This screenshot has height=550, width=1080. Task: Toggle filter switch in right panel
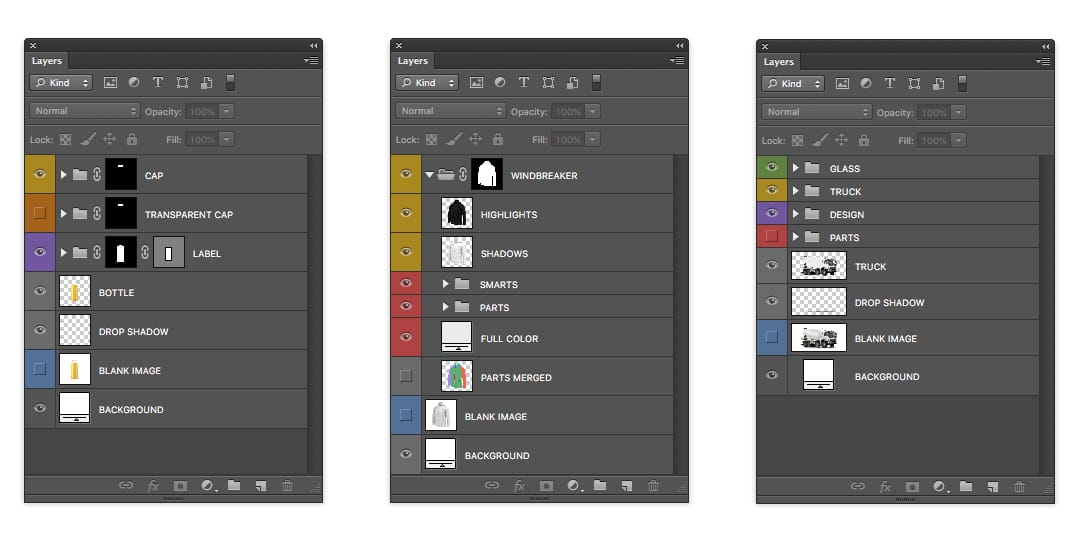tap(962, 83)
